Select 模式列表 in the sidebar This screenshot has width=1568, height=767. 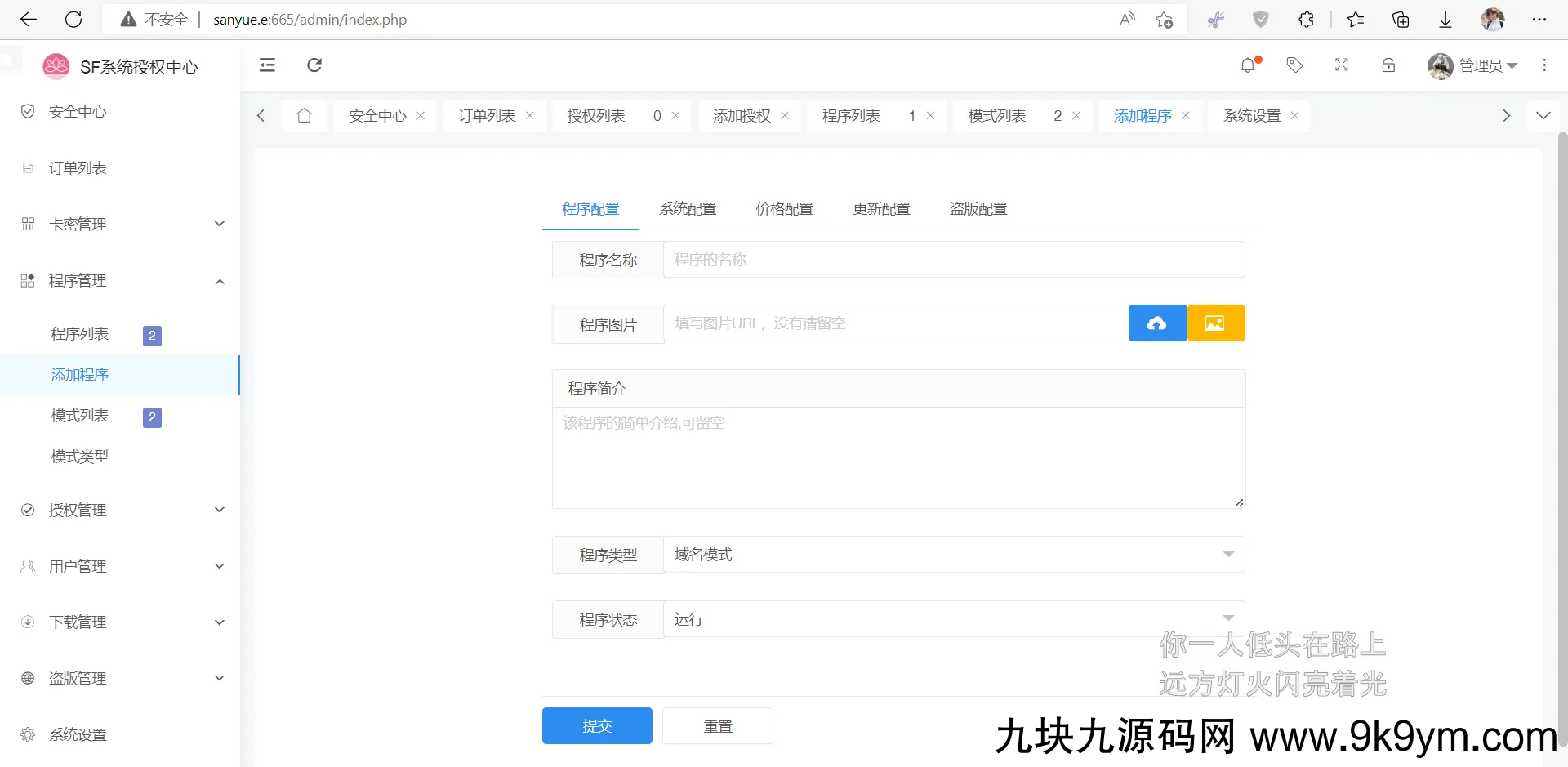tap(79, 415)
